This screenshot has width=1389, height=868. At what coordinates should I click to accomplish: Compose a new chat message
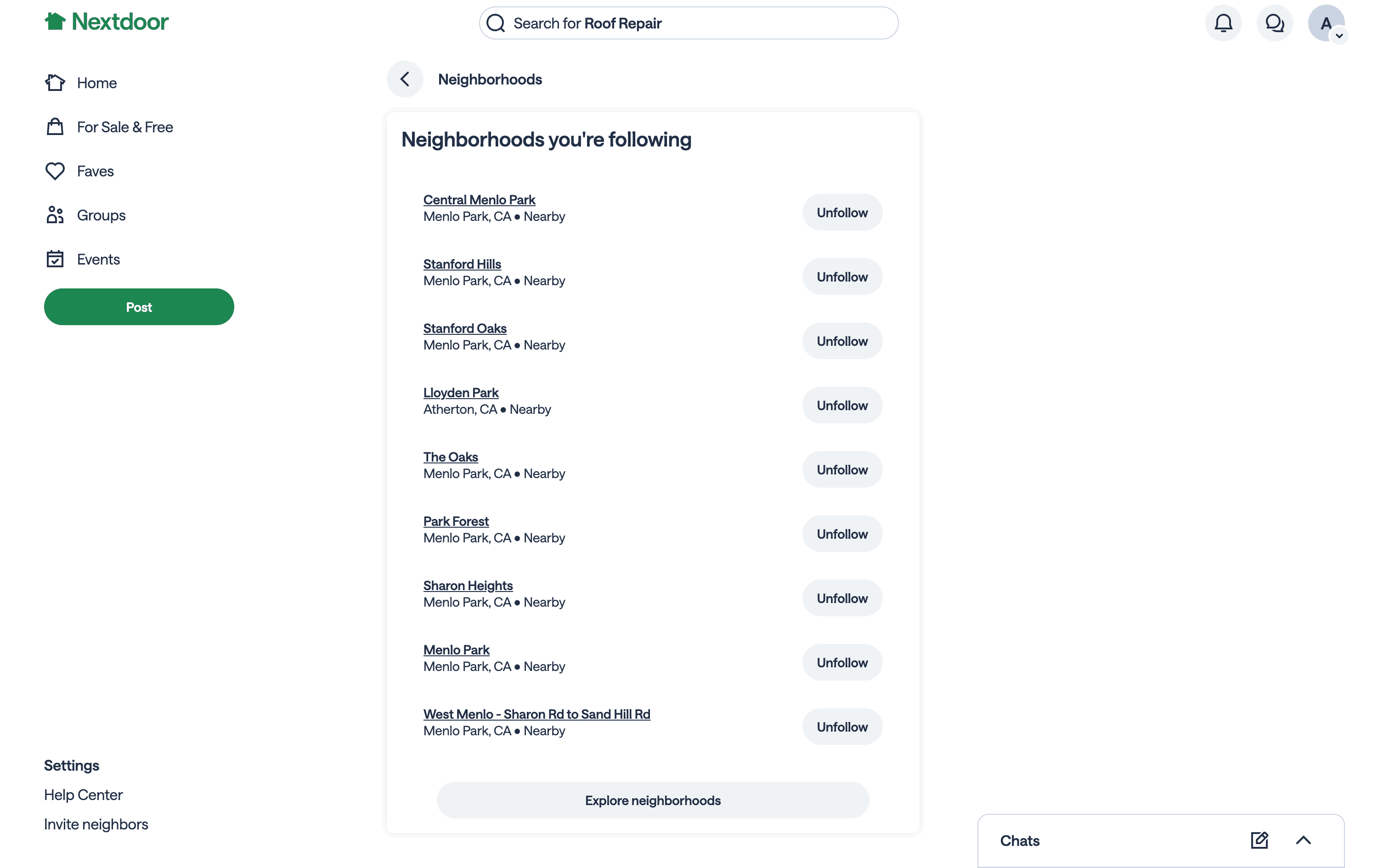1259,840
